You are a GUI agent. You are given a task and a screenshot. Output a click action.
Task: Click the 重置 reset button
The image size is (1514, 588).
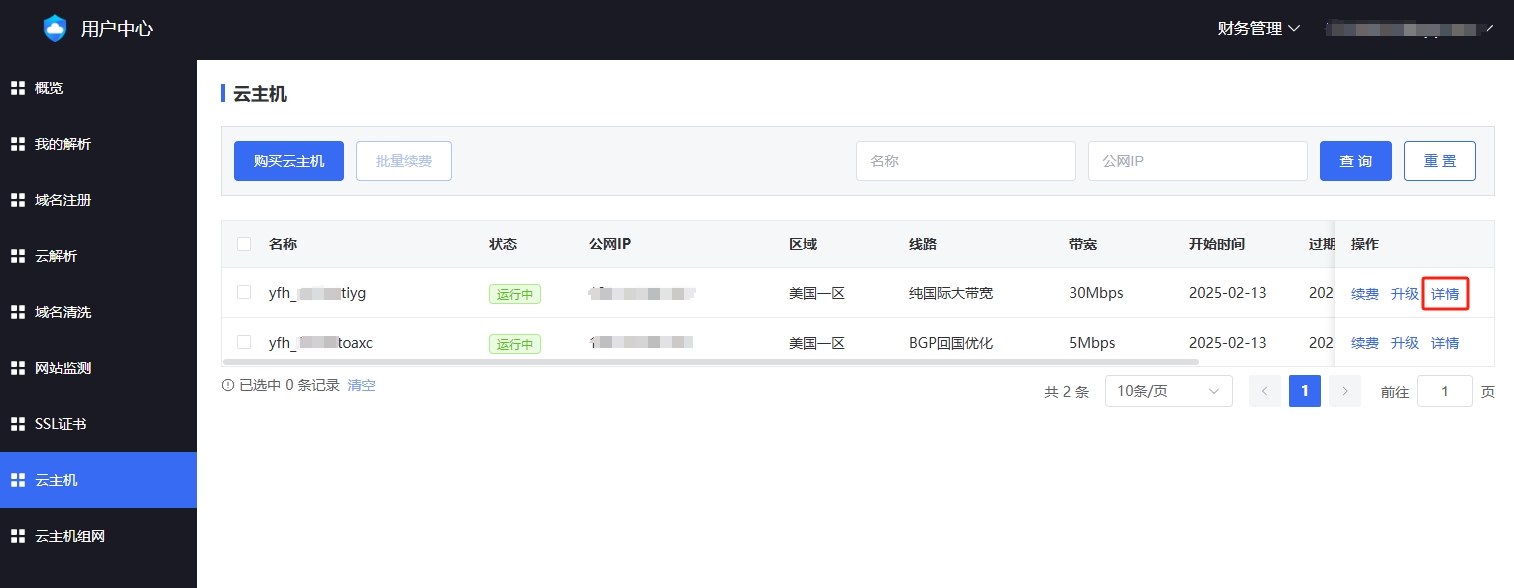tap(1440, 161)
